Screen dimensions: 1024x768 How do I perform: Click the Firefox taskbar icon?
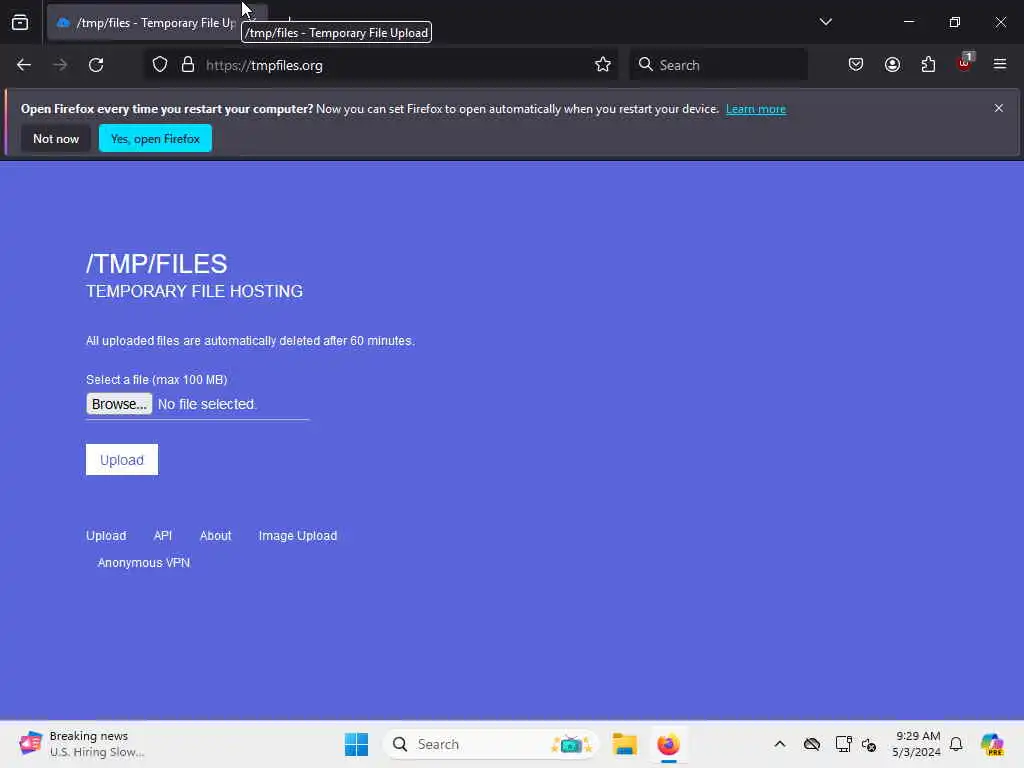[x=668, y=744]
